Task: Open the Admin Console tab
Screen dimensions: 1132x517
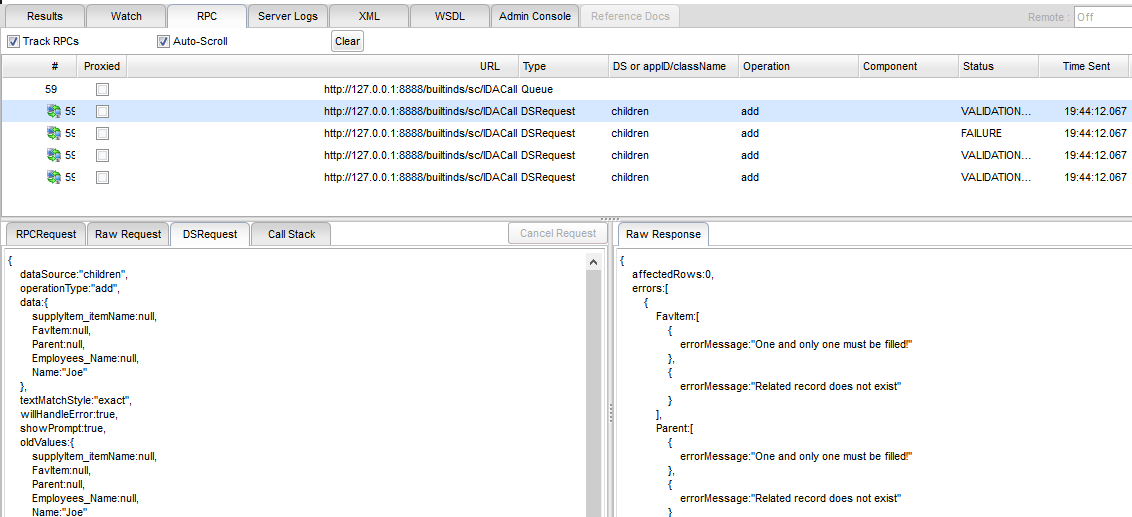Action: (x=535, y=16)
